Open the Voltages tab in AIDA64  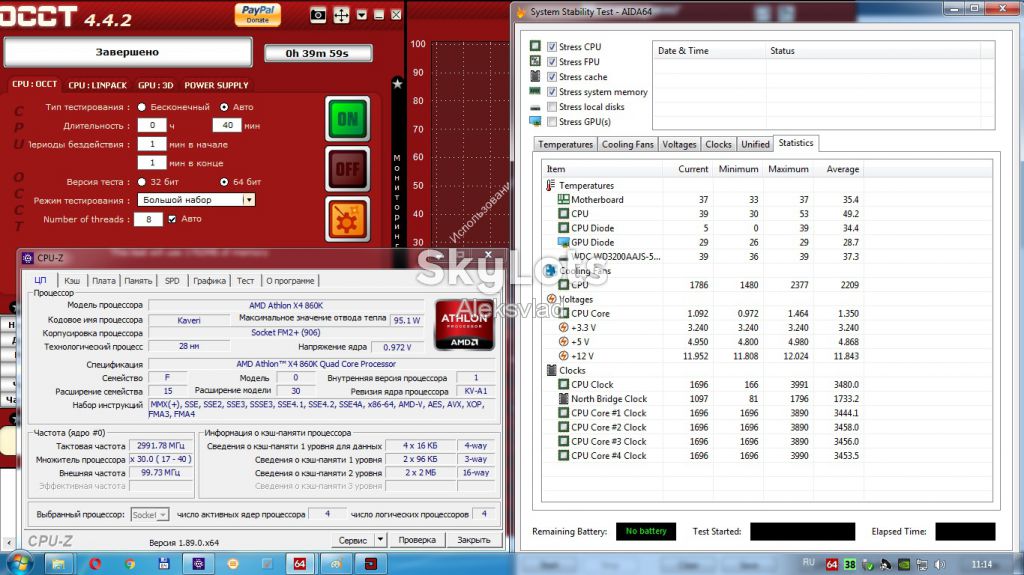tap(679, 144)
